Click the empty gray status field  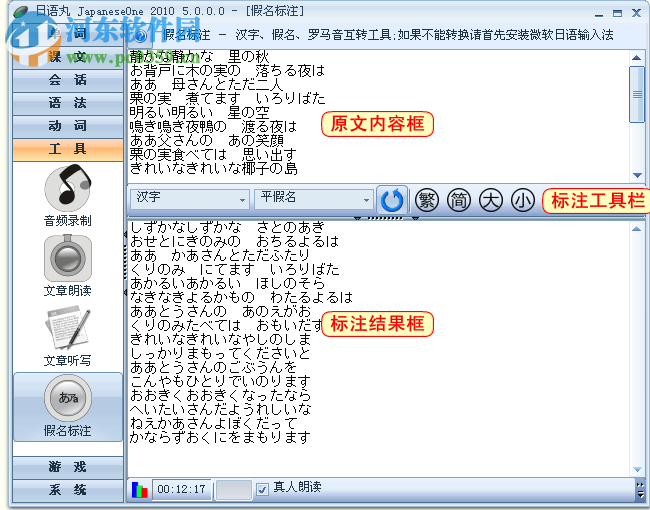[x=234, y=490]
